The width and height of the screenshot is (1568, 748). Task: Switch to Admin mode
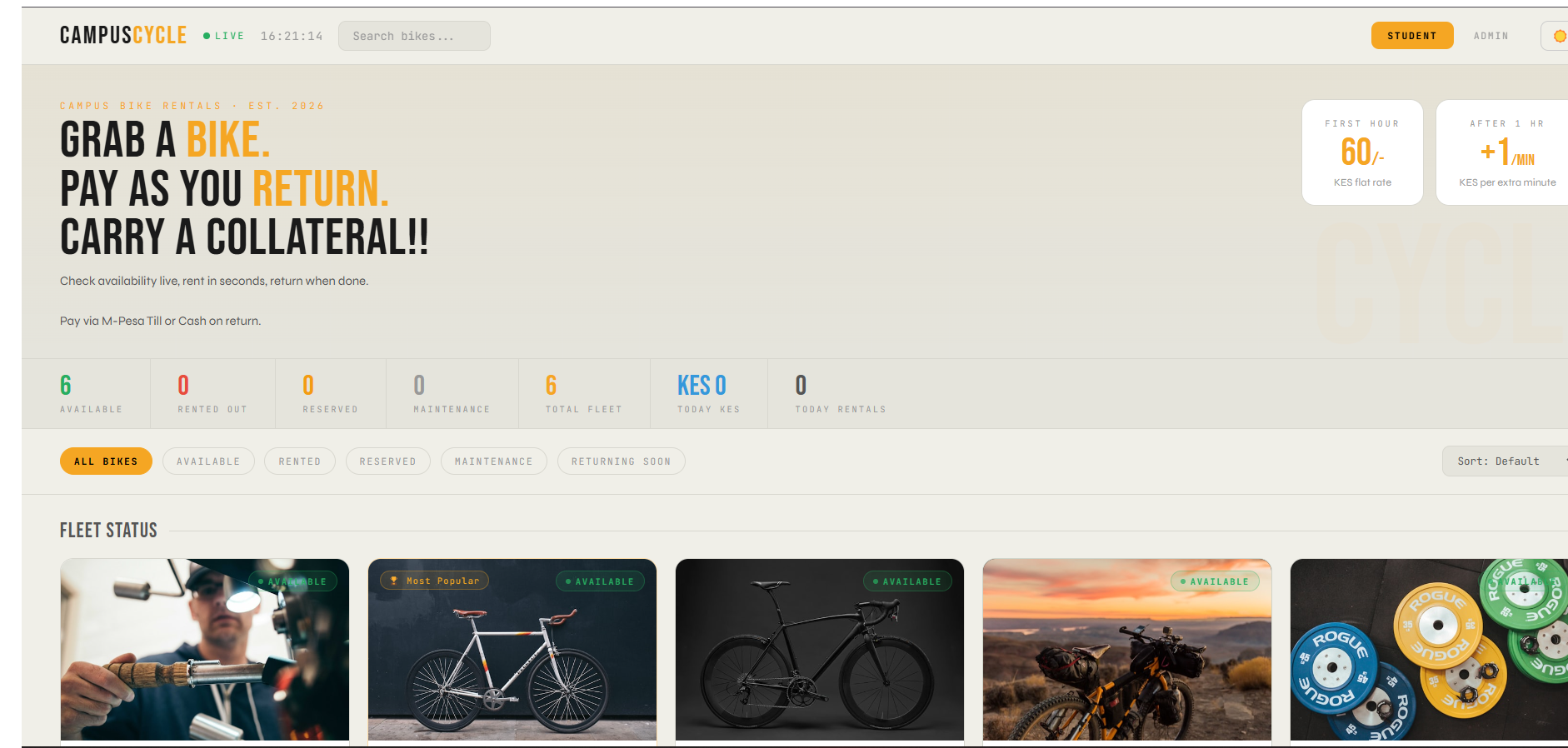click(x=1491, y=36)
